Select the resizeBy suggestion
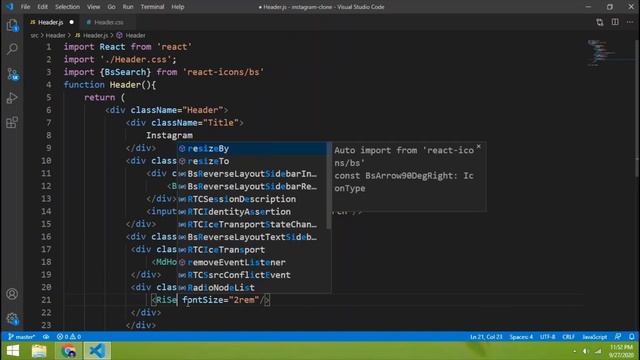Viewport: 640px width, 360px height. (252, 149)
